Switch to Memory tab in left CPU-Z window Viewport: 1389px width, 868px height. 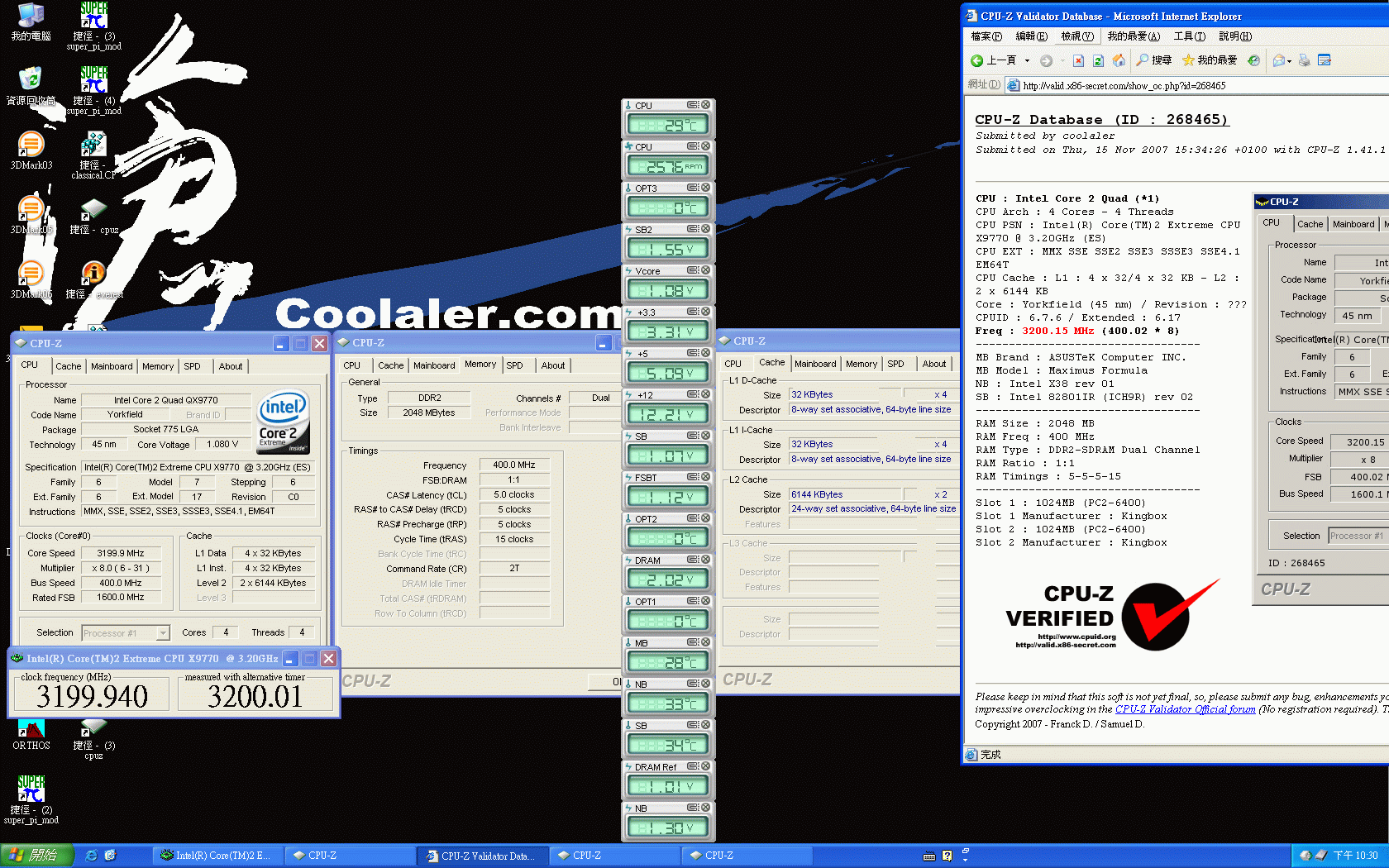click(158, 366)
